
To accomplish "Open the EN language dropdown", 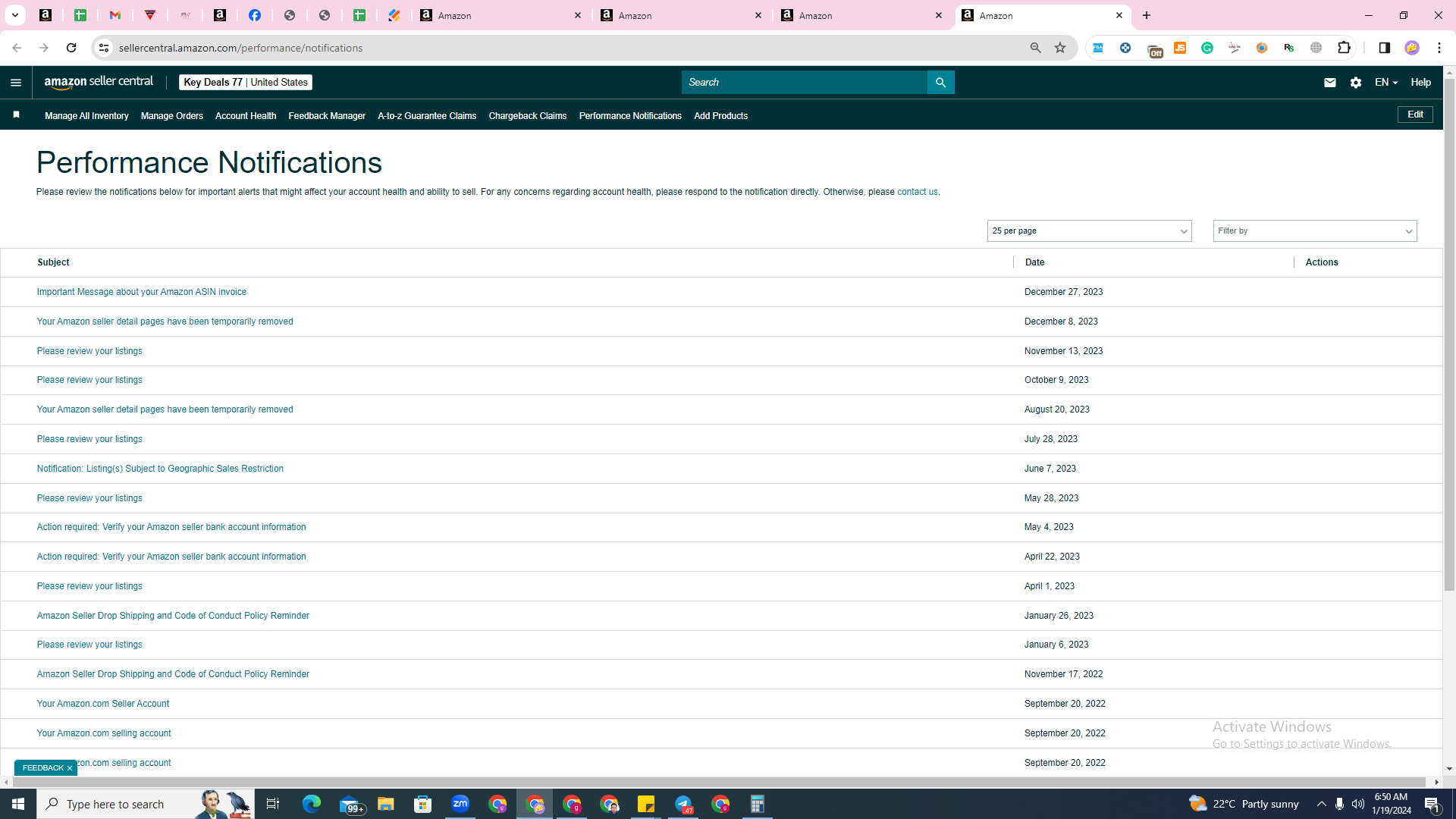I will click(x=1385, y=83).
